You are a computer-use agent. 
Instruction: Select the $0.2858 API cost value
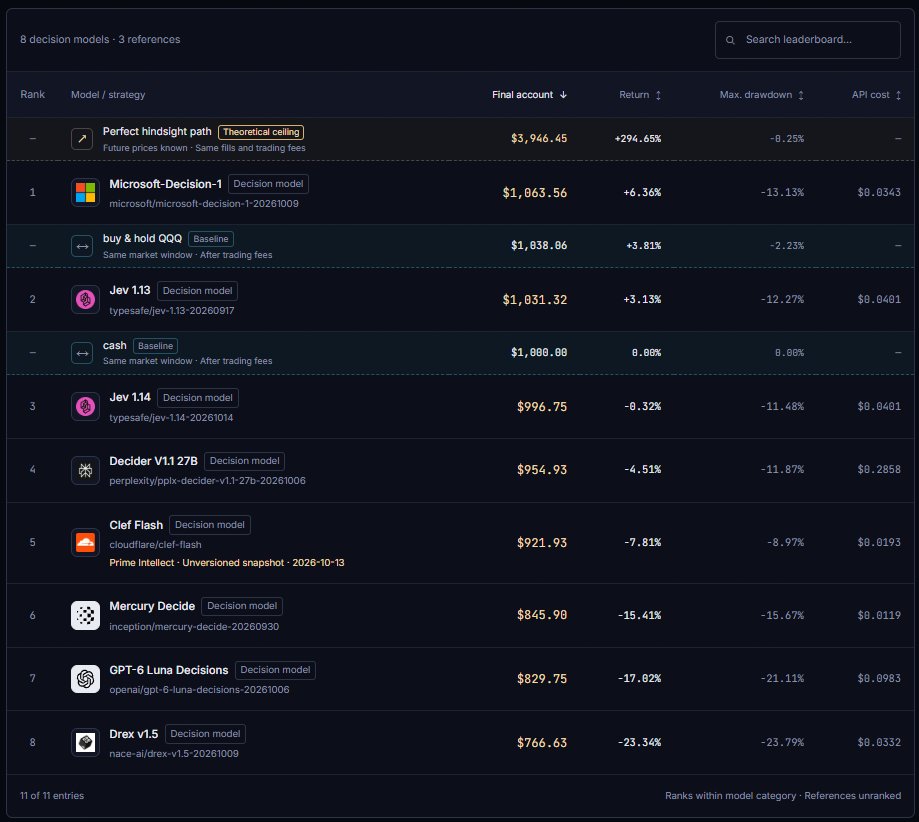point(879,470)
